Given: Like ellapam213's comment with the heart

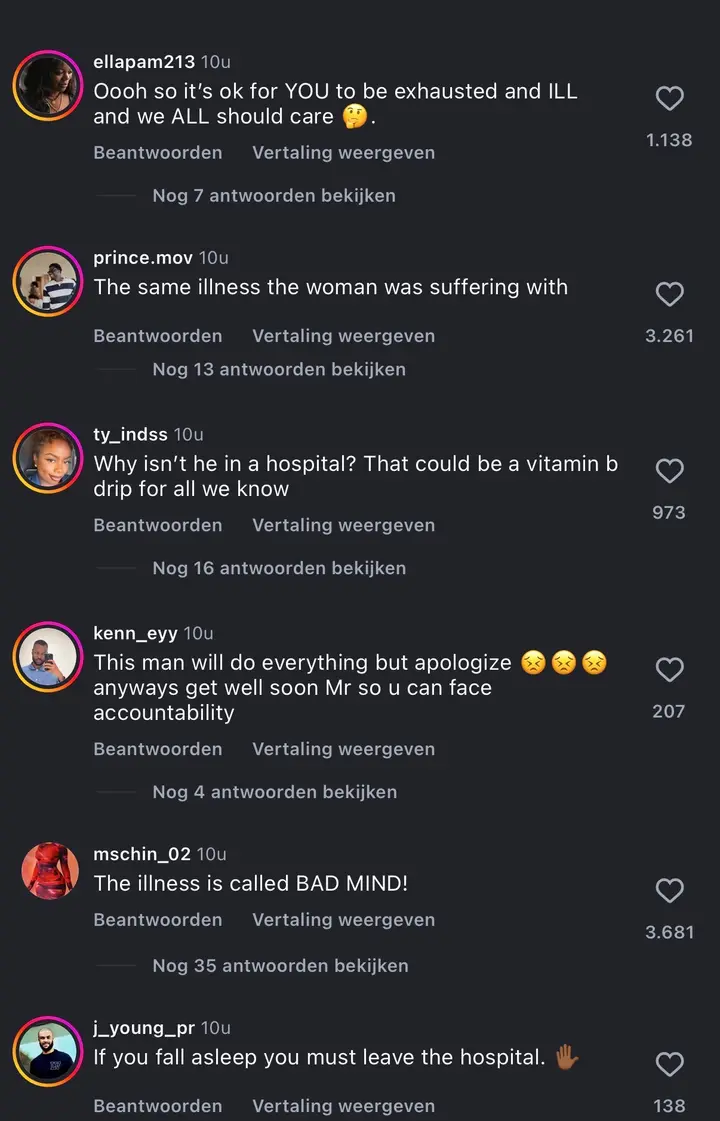Looking at the screenshot, I should coord(669,98).
